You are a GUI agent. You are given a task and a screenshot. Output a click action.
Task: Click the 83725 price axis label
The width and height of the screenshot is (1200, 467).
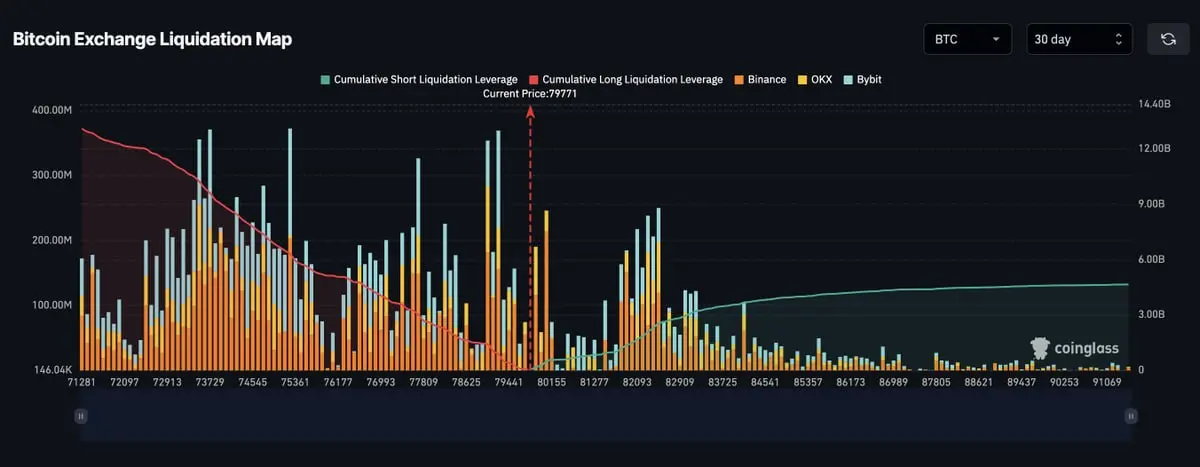pos(723,383)
